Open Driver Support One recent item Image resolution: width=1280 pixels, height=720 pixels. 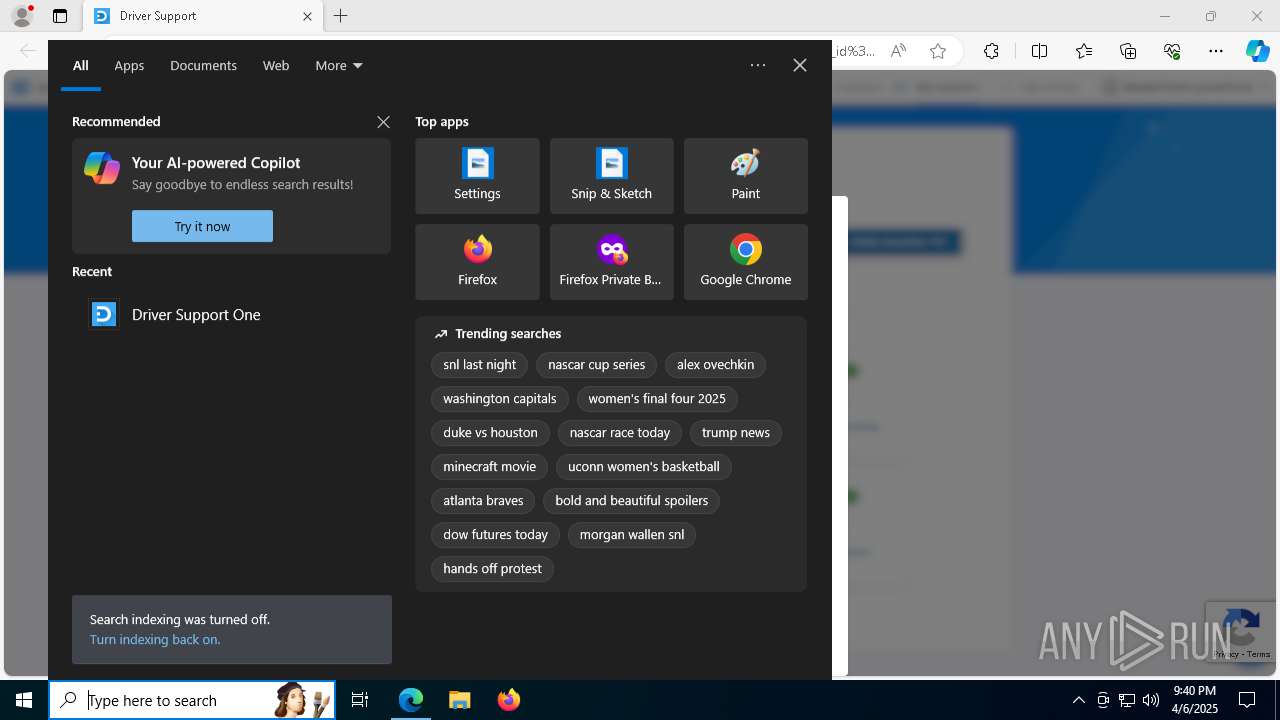click(231, 314)
